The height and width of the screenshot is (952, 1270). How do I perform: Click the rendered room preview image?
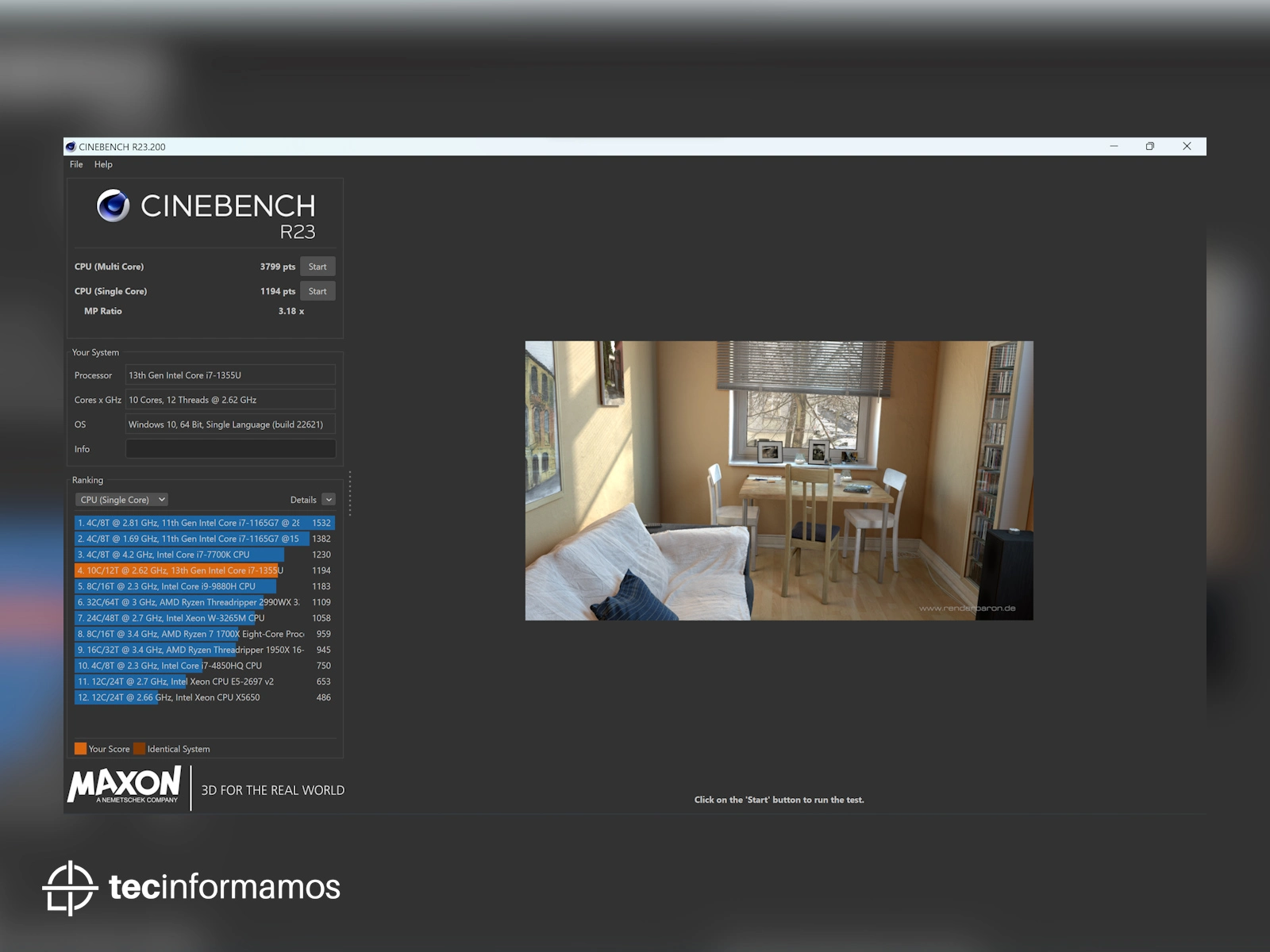779,481
